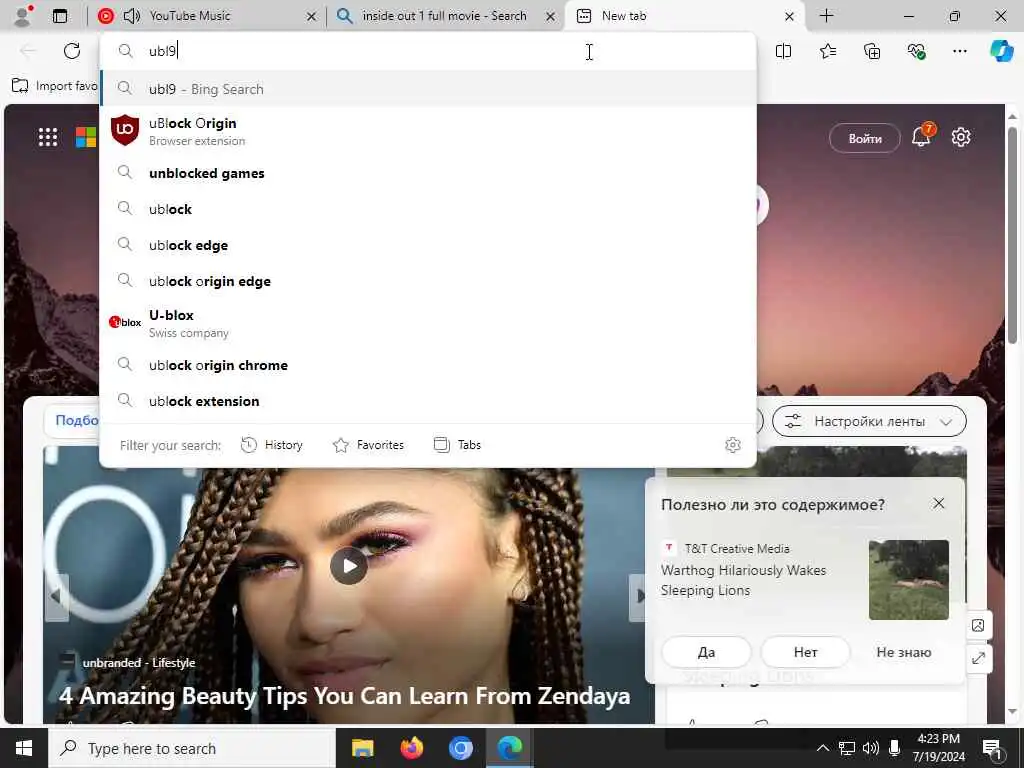Image resolution: width=1024 pixels, height=768 pixels.
Task: Answer Не знаю in feedback popup
Action: pos(904,652)
